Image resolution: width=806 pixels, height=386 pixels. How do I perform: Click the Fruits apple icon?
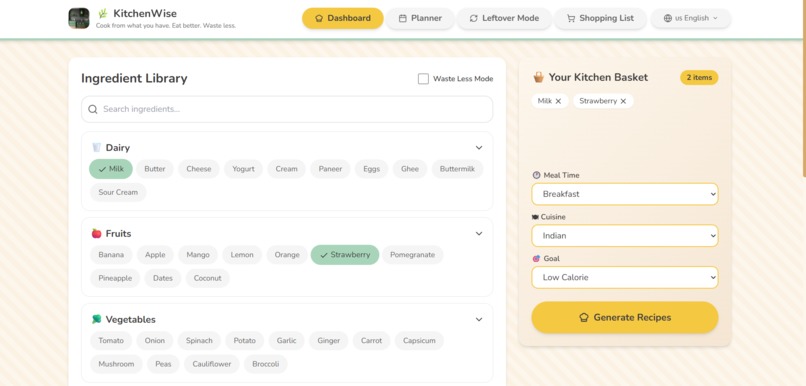click(96, 233)
